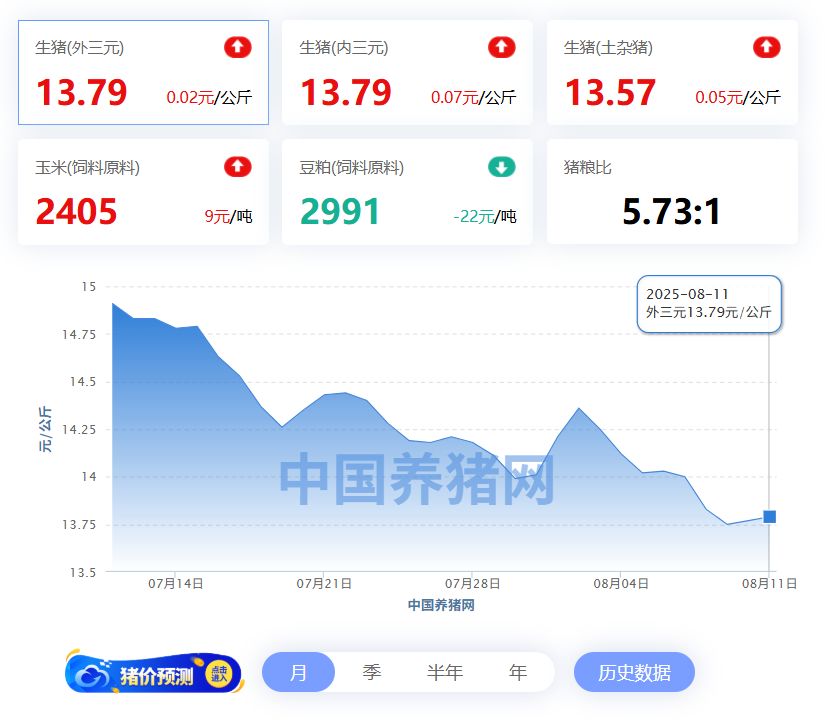Click the rise indicator icon on 生猪(土杂猪)

pos(767,47)
